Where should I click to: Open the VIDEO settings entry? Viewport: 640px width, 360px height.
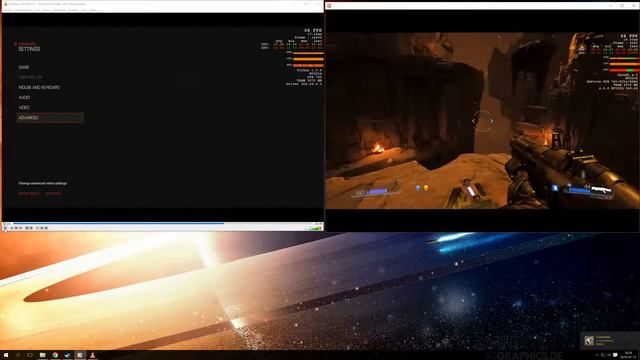[x=24, y=107]
